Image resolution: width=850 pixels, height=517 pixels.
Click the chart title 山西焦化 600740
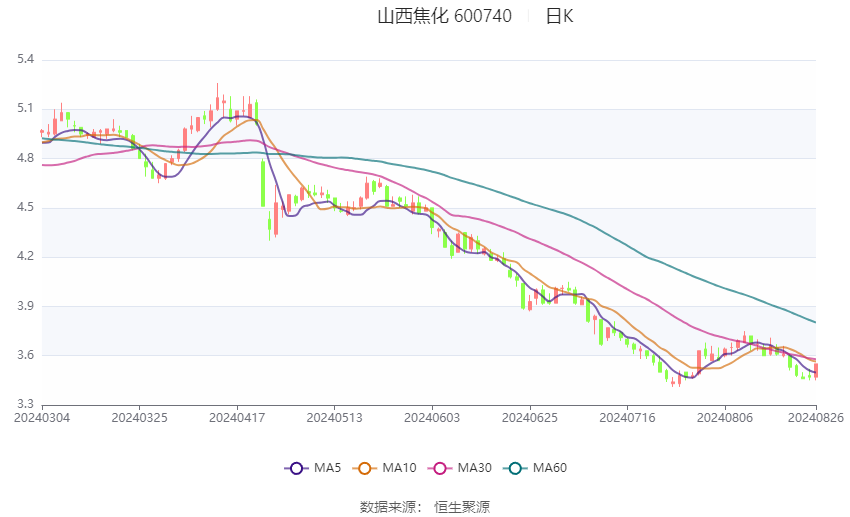[x=445, y=16]
